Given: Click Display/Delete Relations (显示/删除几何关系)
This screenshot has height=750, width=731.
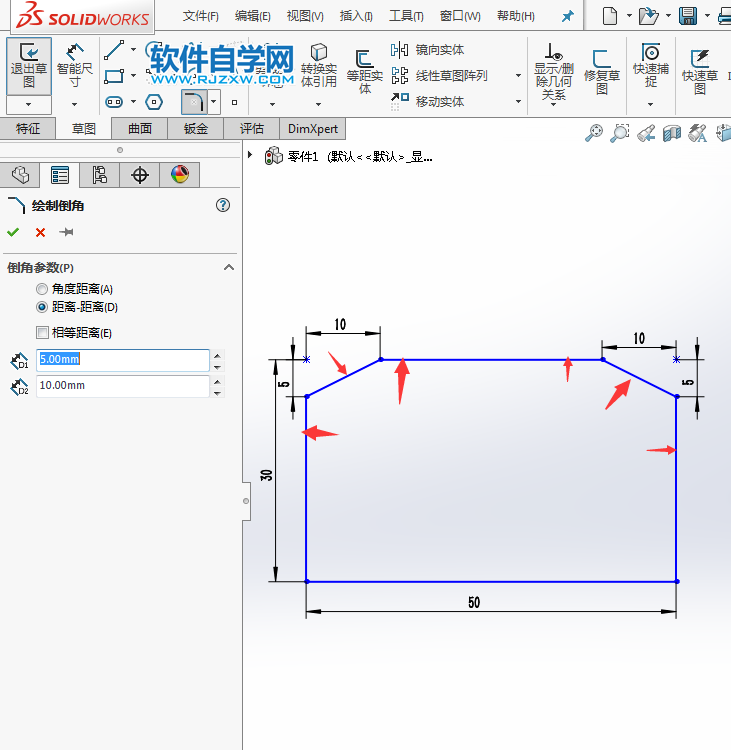Looking at the screenshot, I should [554, 72].
